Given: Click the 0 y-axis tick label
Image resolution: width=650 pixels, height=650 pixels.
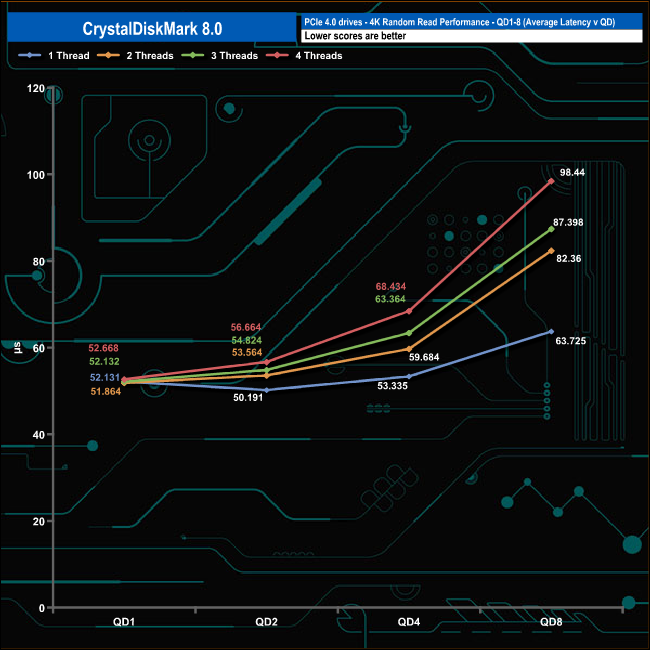Looking at the screenshot, I should pyautogui.click(x=41, y=608).
